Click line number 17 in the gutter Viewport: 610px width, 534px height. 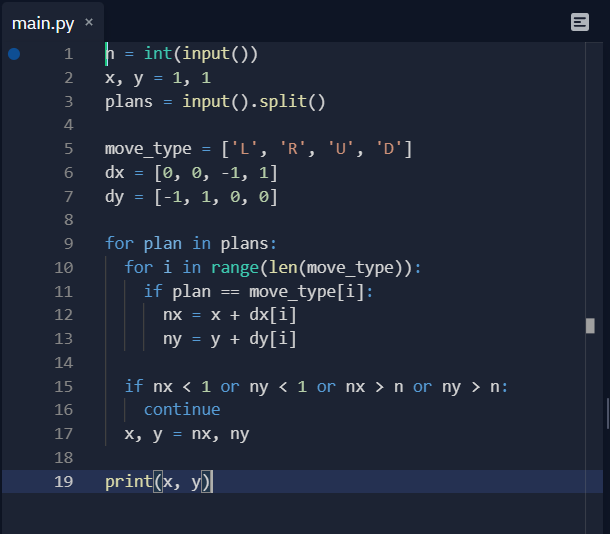tap(64, 434)
